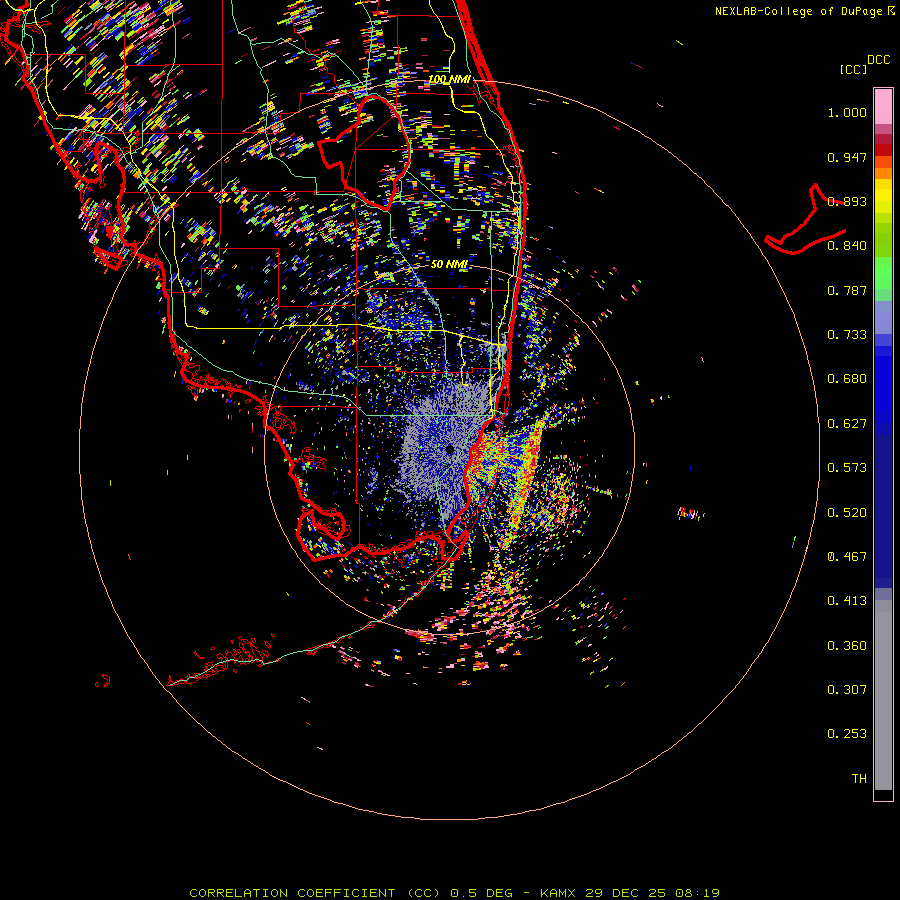This screenshot has height=900, width=900.
Task: Click the 0.947 legend value
Action: (847, 157)
